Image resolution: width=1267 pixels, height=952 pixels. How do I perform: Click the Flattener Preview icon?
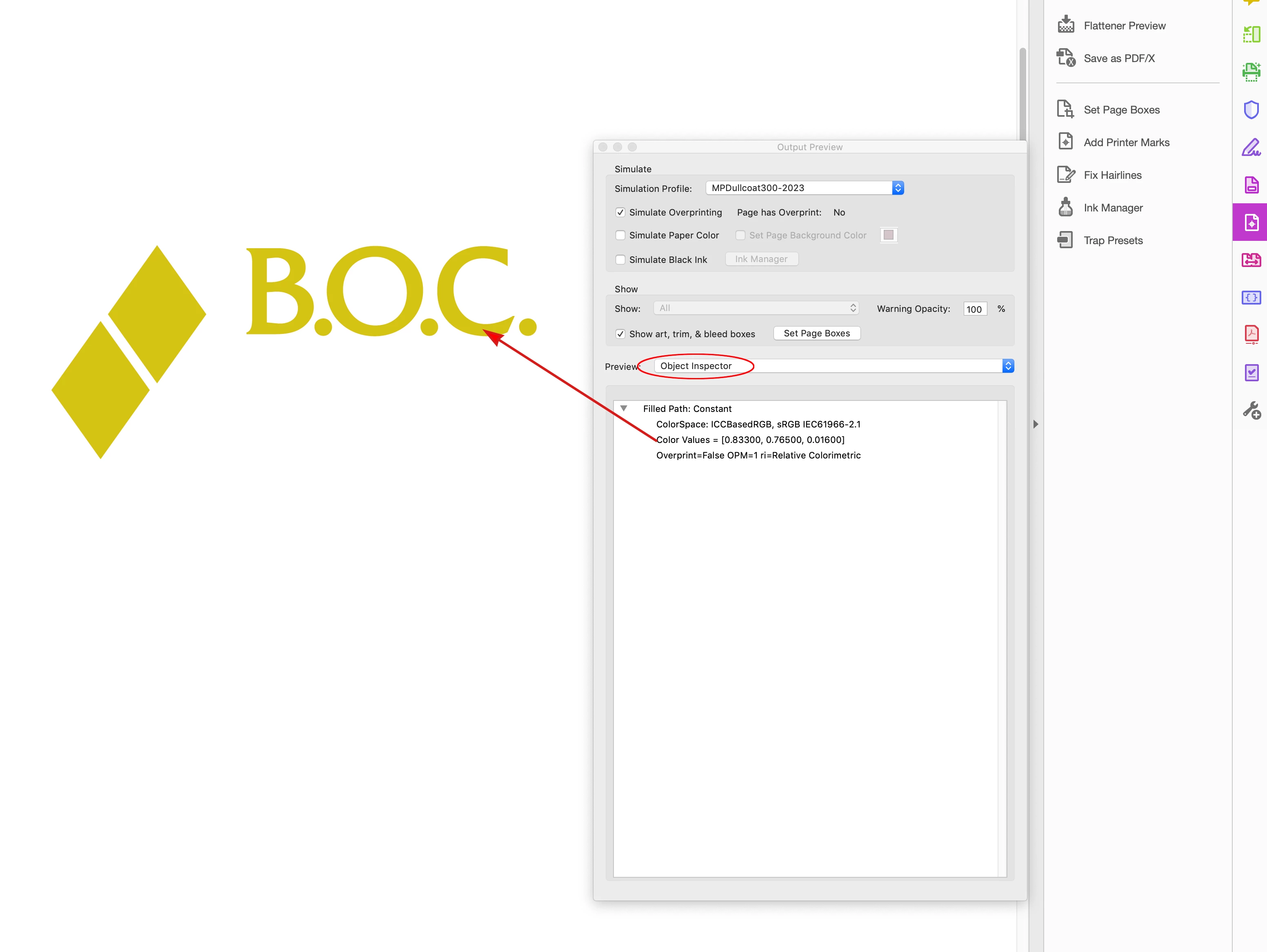(1065, 24)
